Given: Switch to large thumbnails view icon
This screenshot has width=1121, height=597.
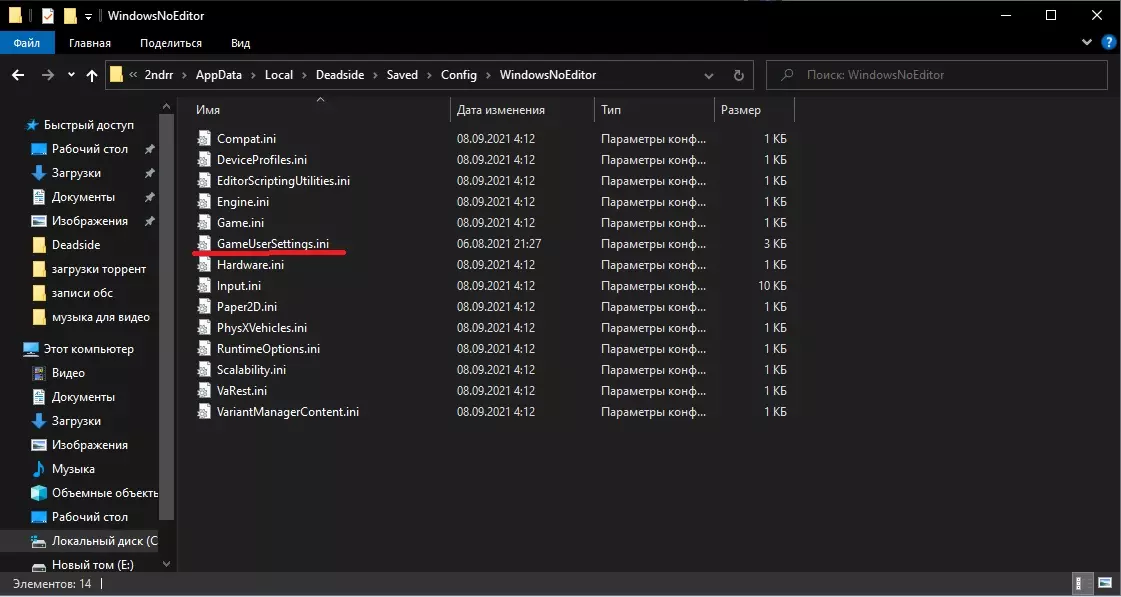Looking at the screenshot, I should tap(1105, 583).
